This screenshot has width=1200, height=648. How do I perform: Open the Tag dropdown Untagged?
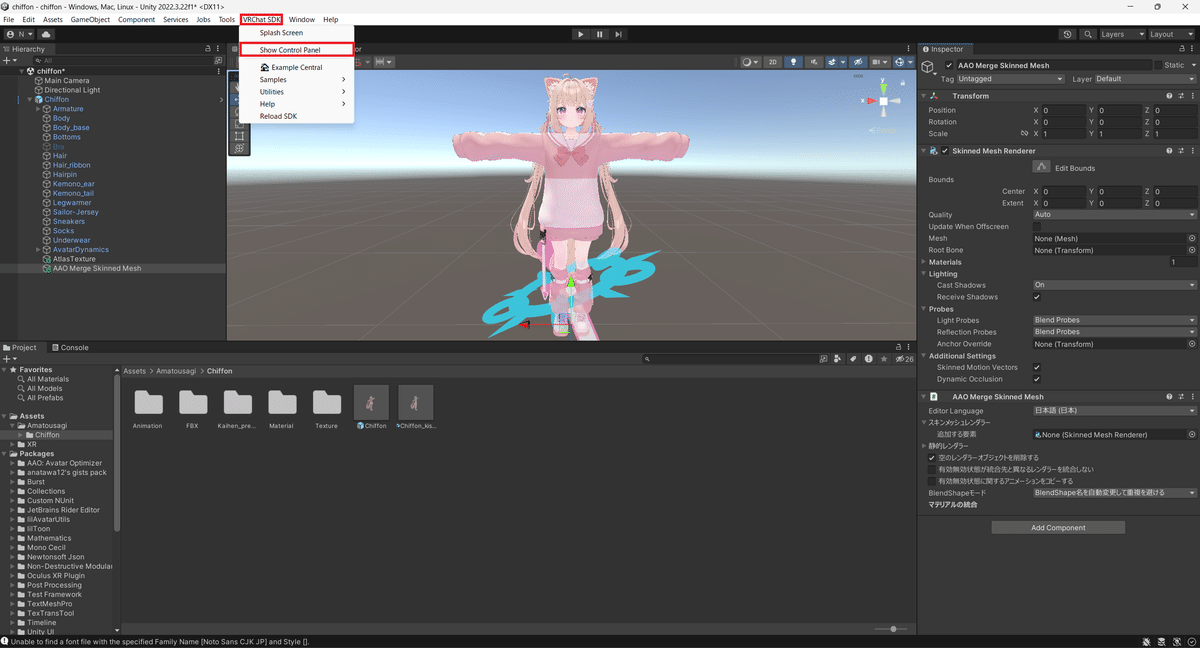pyautogui.click(x=1011, y=79)
